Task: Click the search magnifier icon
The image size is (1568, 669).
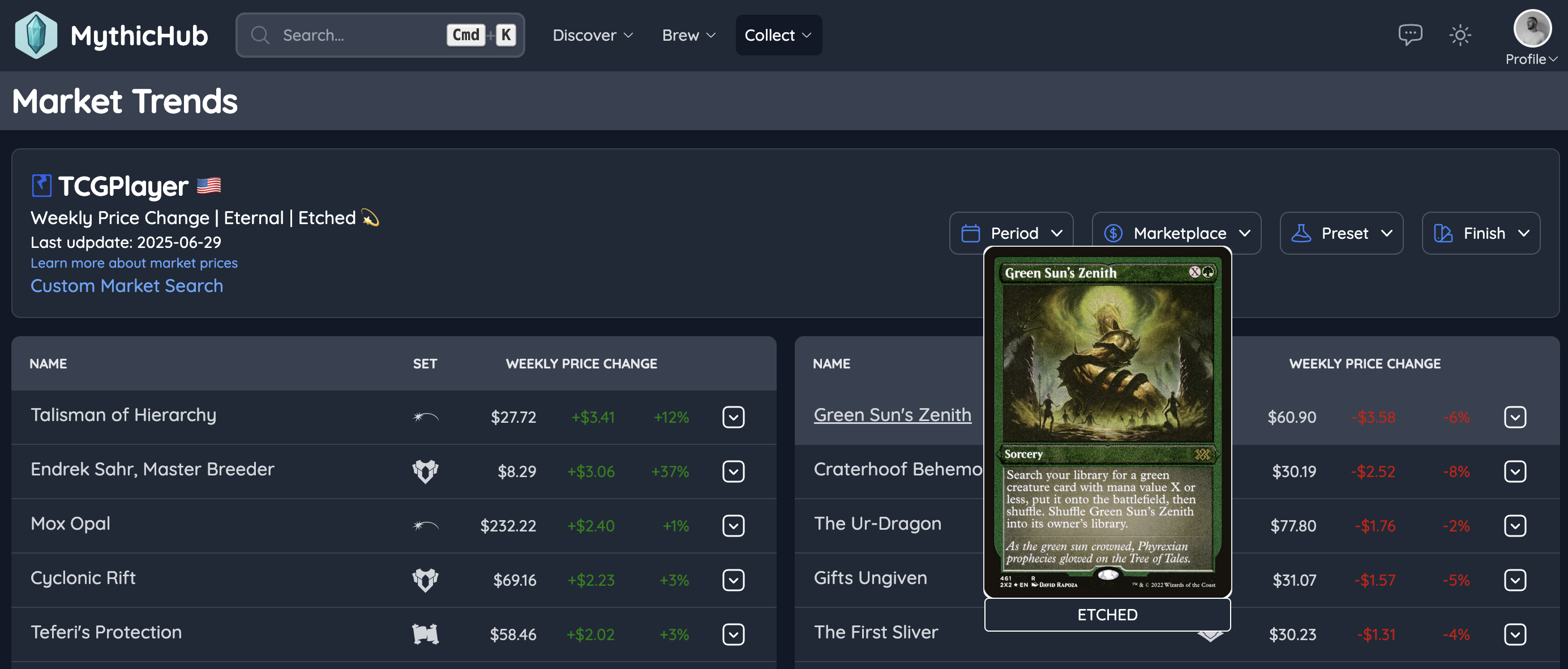Action: pyautogui.click(x=260, y=35)
